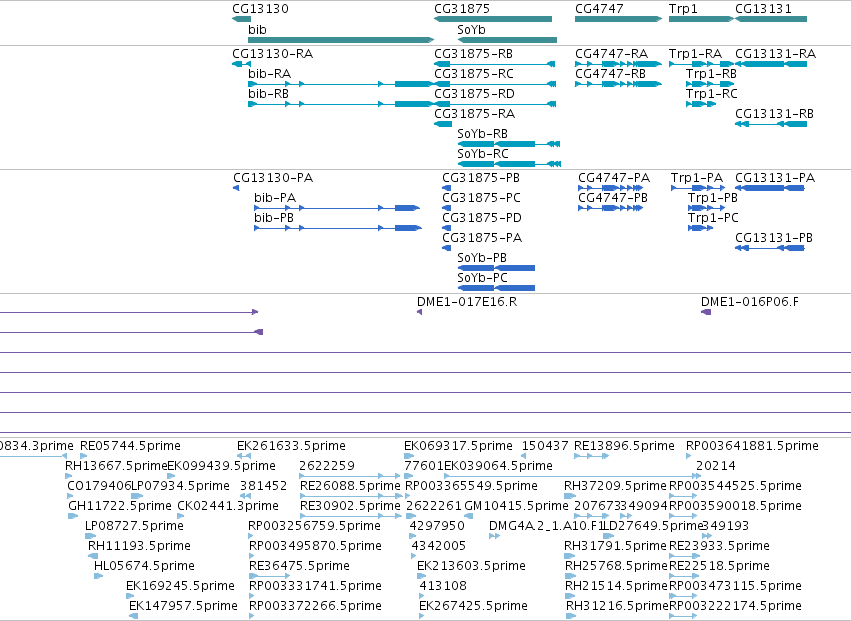851x621 pixels.
Task: Click the SoYb gene label
Action: pyautogui.click(x=471, y=29)
